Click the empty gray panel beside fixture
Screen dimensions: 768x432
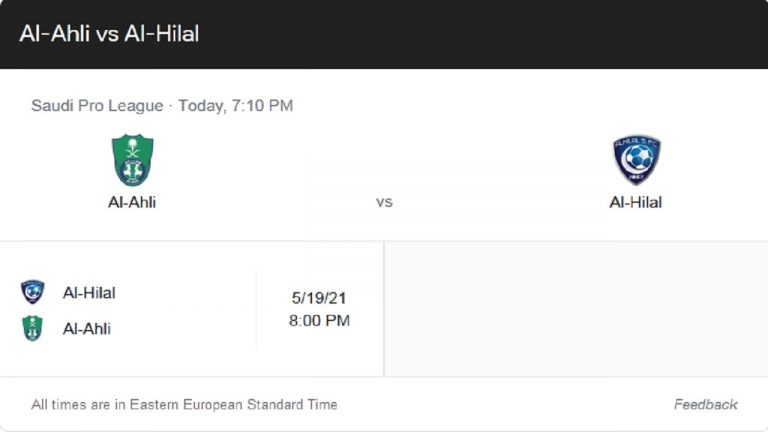tap(576, 309)
